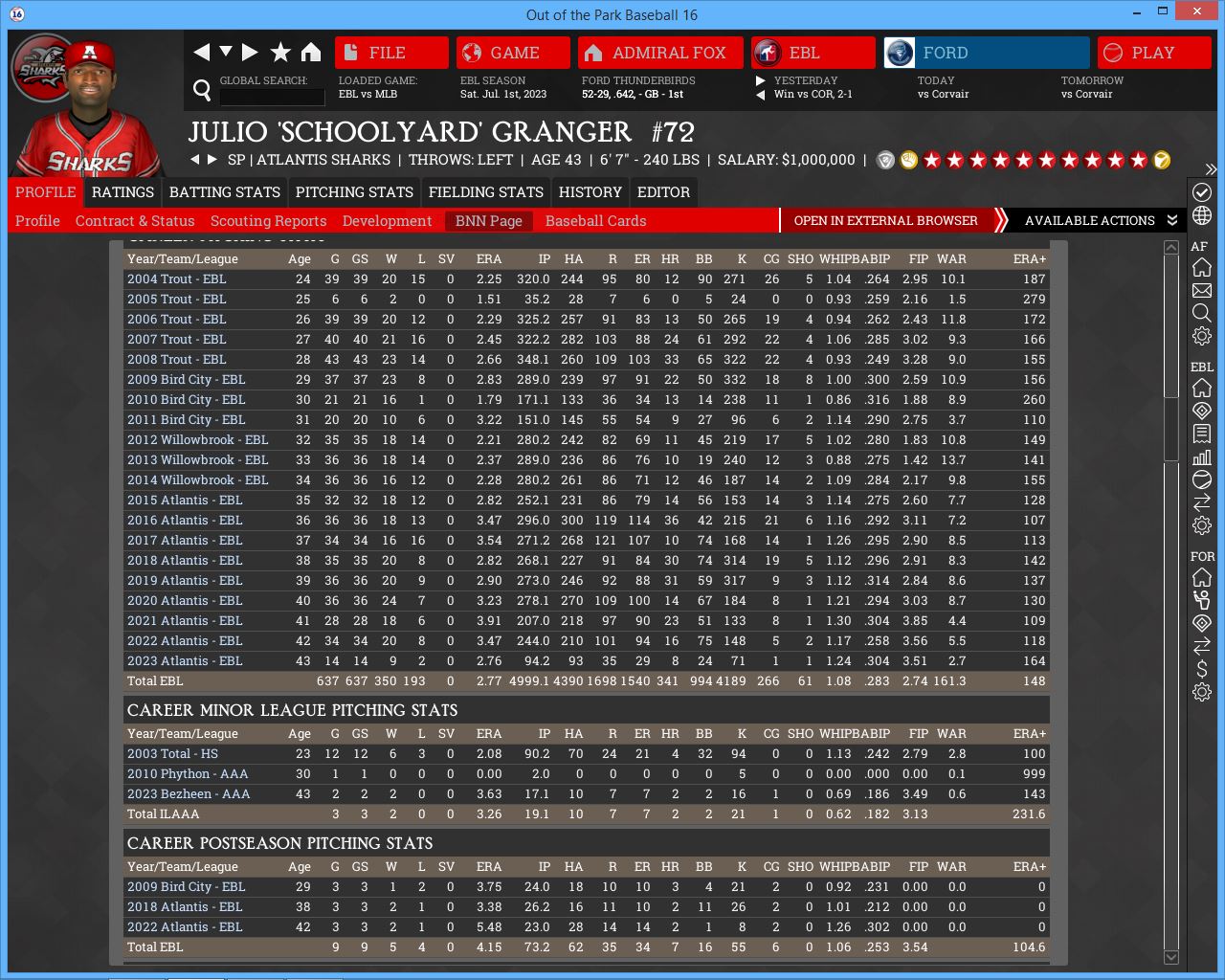Click the Global Search input field
Image resolution: width=1225 pixels, height=980 pixels.
tap(273, 97)
